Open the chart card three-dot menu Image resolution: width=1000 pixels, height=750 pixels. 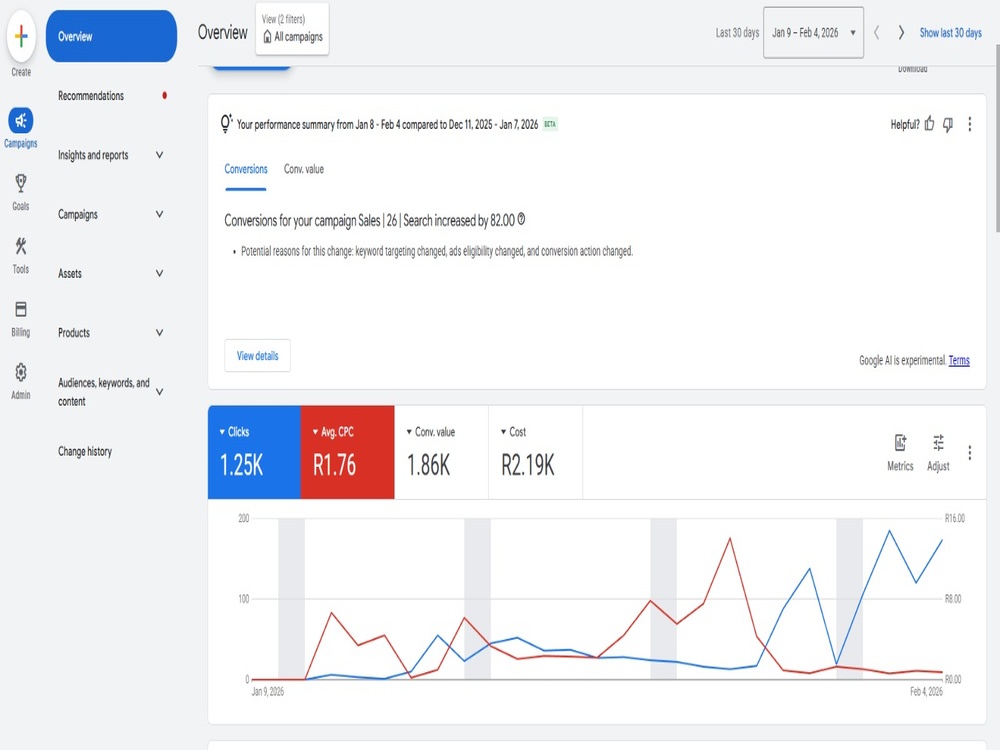[x=969, y=453]
